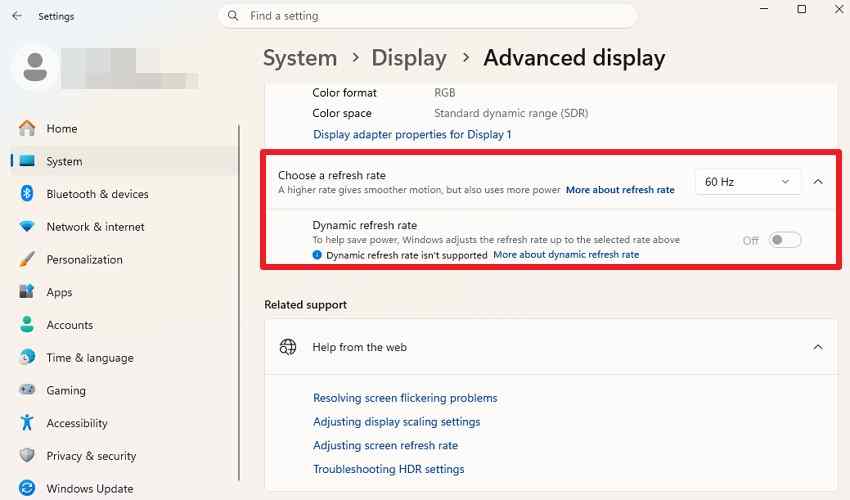Open the 60 Hz refresh rate dropdown
This screenshot has height=500, width=850.
[x=748, y=182]
